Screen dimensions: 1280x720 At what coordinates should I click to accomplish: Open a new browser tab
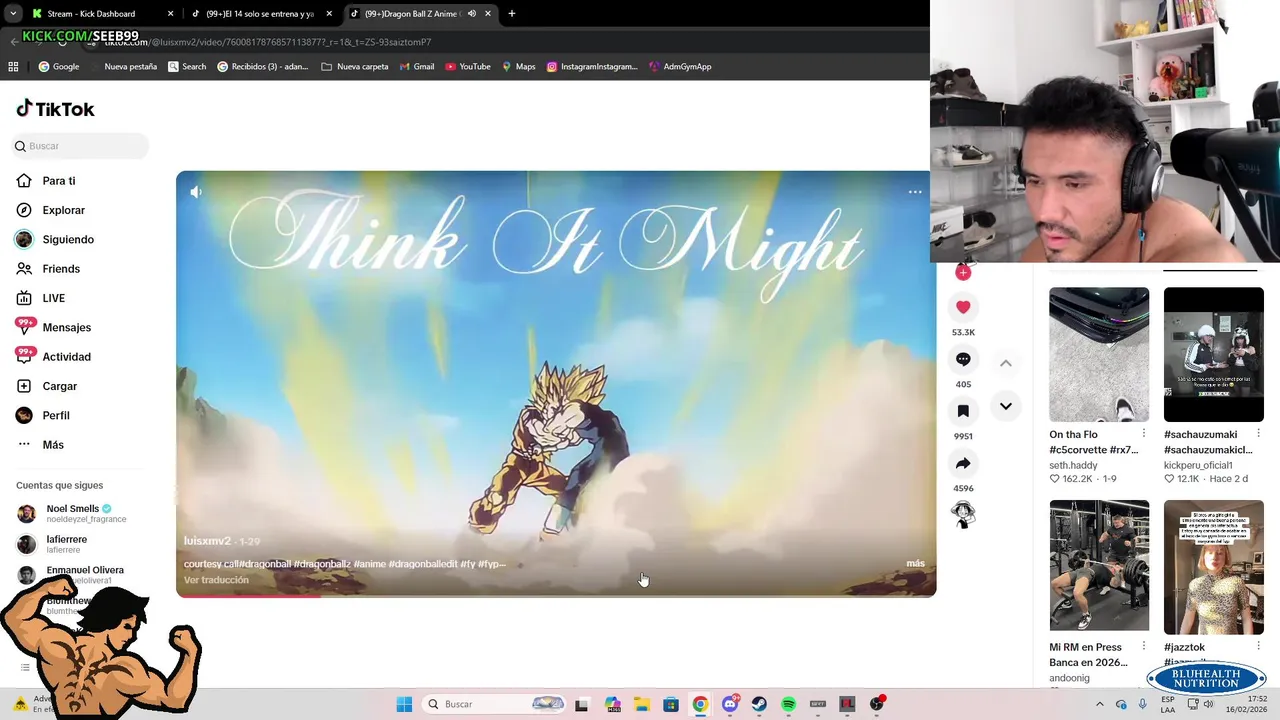point(512,14)
